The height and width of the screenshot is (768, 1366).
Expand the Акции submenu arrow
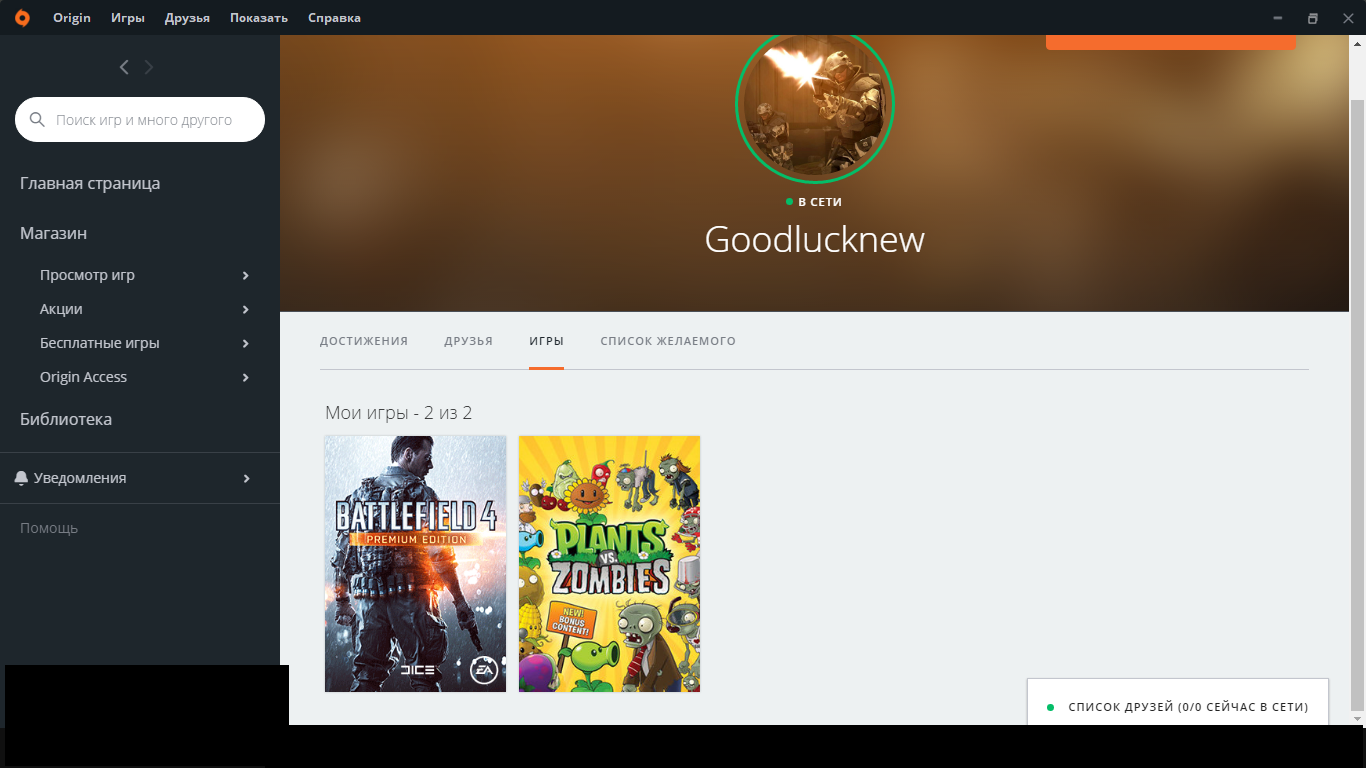point(246,309)
